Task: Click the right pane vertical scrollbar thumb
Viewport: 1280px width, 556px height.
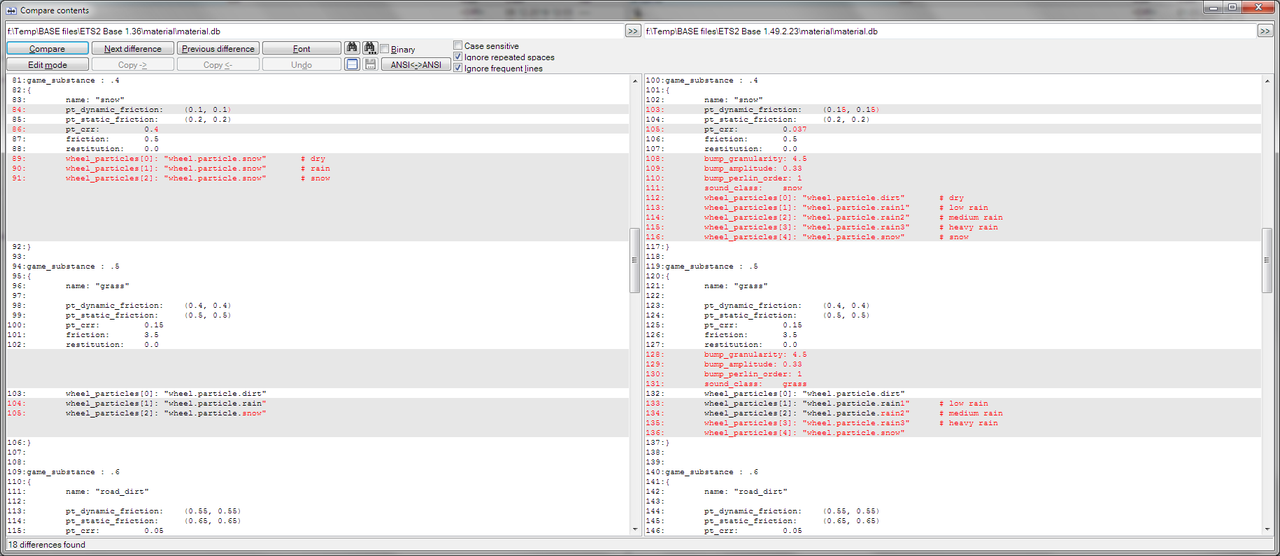Action: coord(1268,260)
